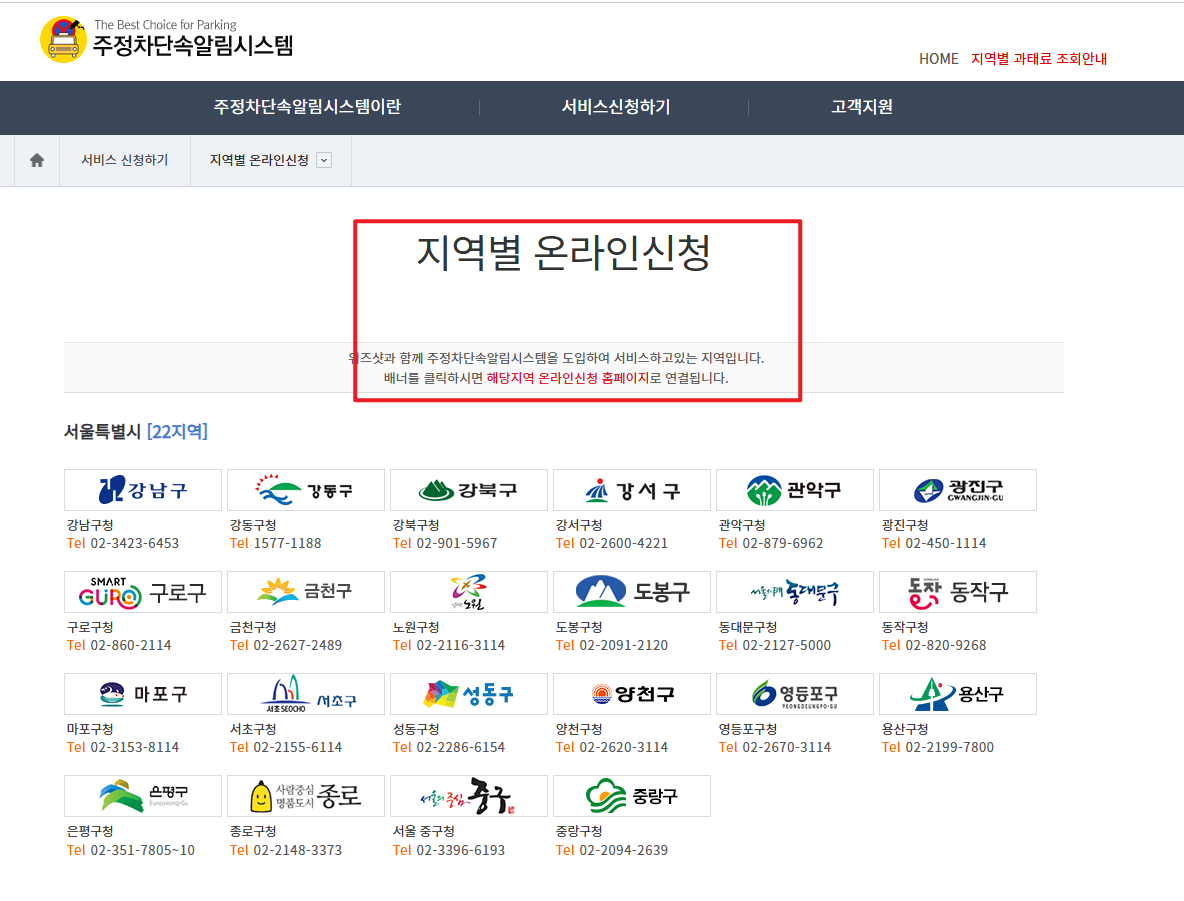Open the 광진구 district banner
The image size is (1184, 901).
[958, 490]
